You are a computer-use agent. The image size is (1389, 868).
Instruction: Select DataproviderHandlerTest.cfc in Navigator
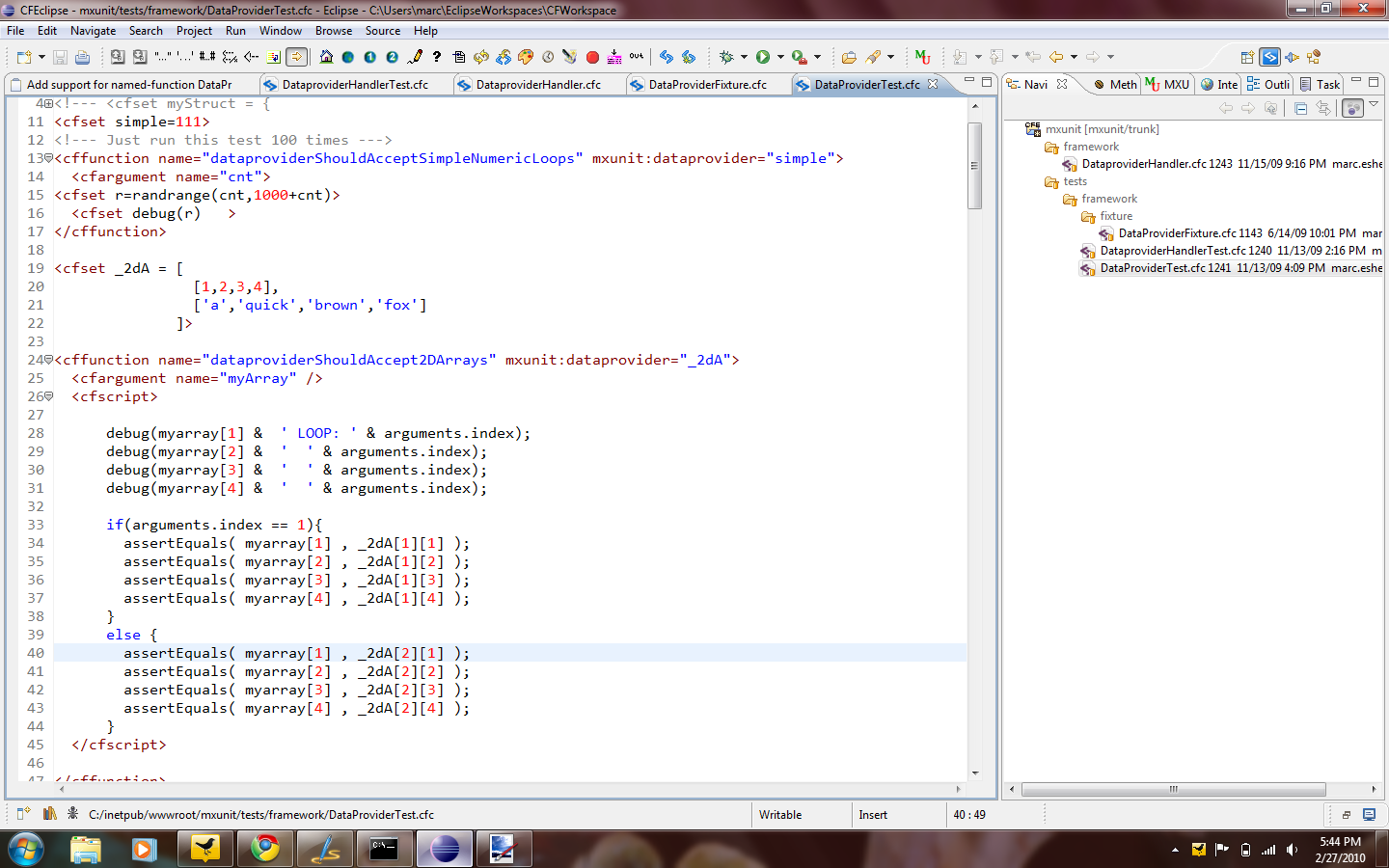click(1232, 251)
